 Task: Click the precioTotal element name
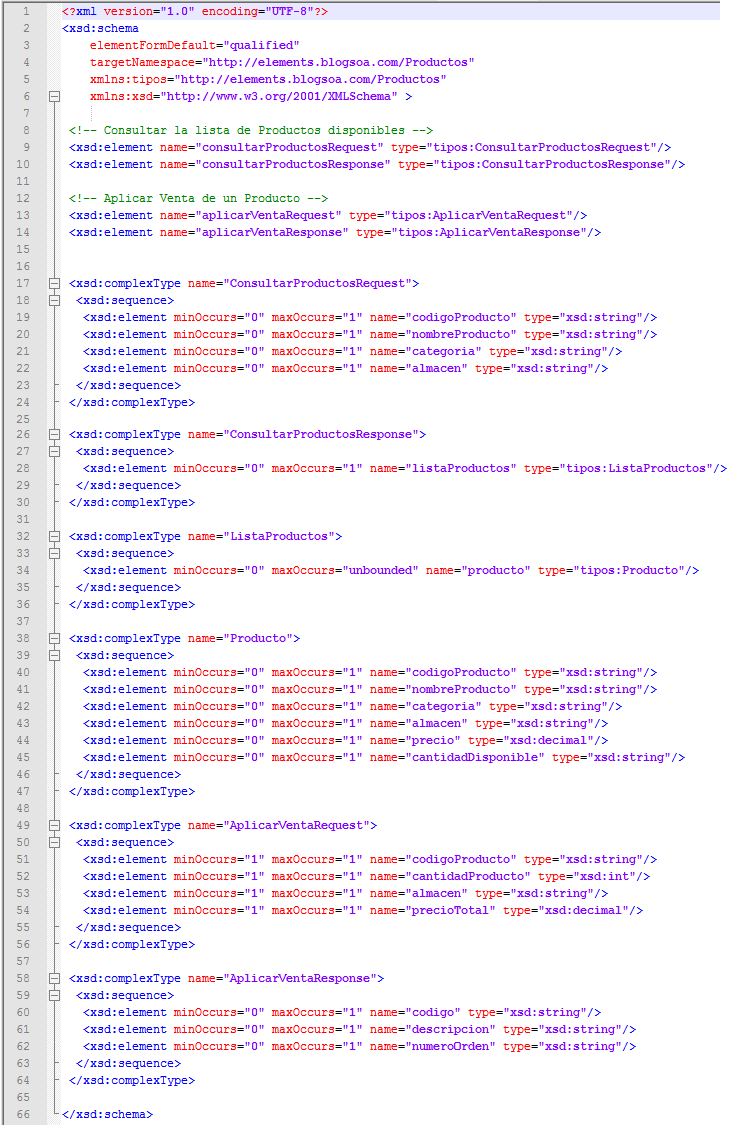click(450, 910)
